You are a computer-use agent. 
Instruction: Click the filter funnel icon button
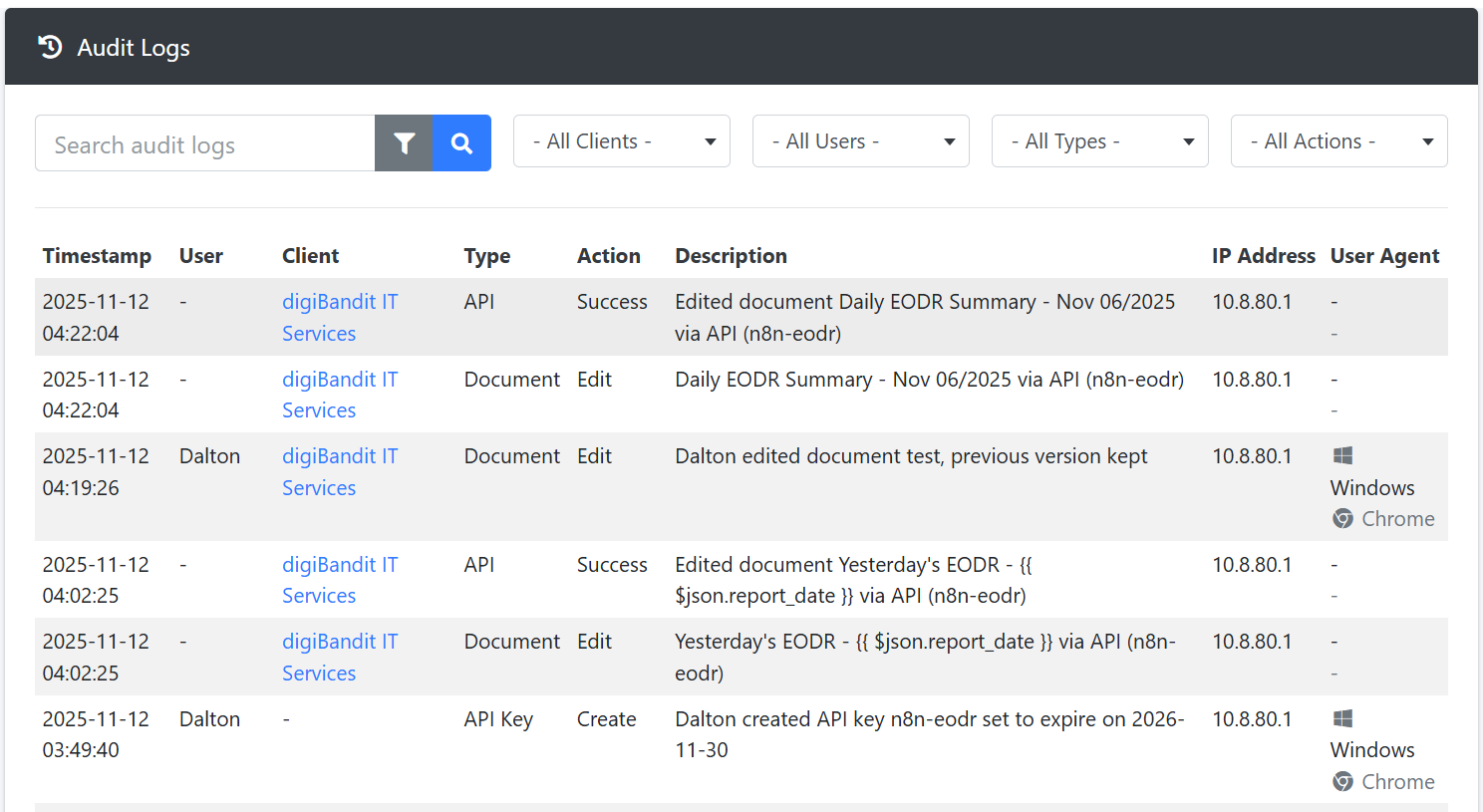point(404,143)
